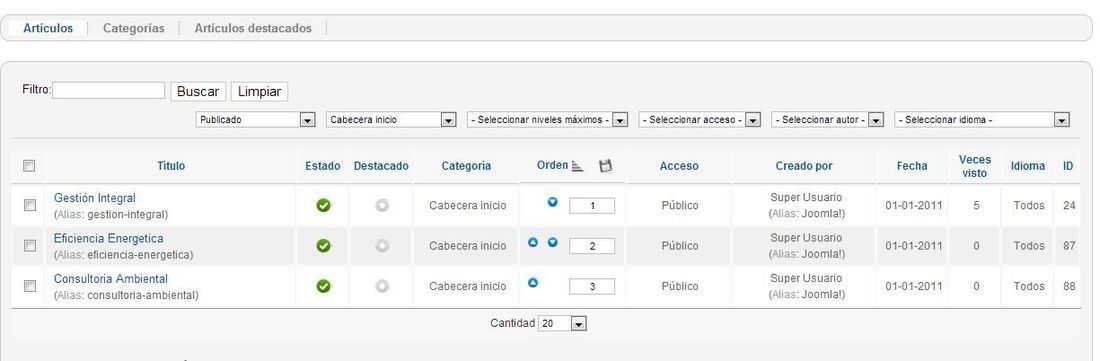The height and width of the screenshot is (361, 1100).
Task: Click the Limpiar button
Action: tap(260, 92)
